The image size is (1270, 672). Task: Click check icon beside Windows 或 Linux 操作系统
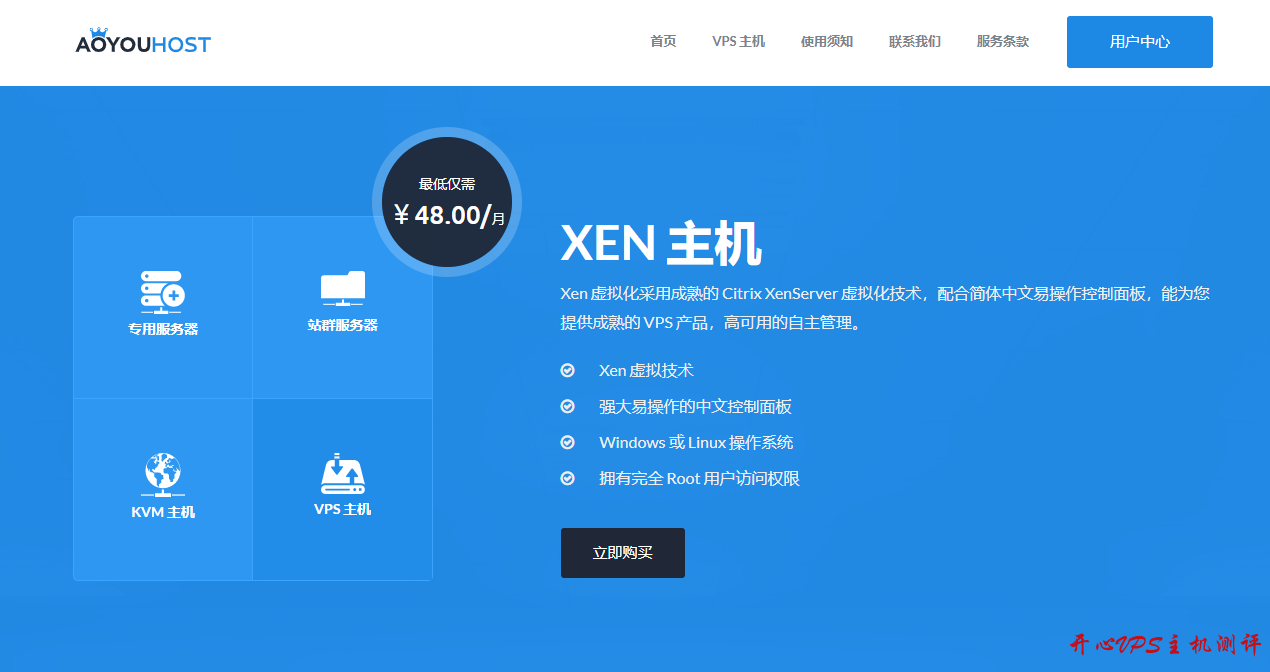568,442
